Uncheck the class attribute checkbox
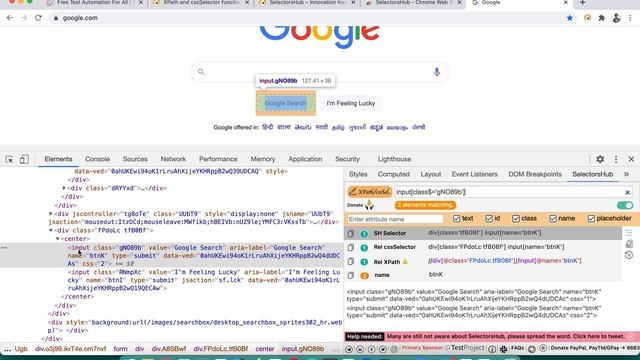The image size is (640, 360). tap(516, 219)
